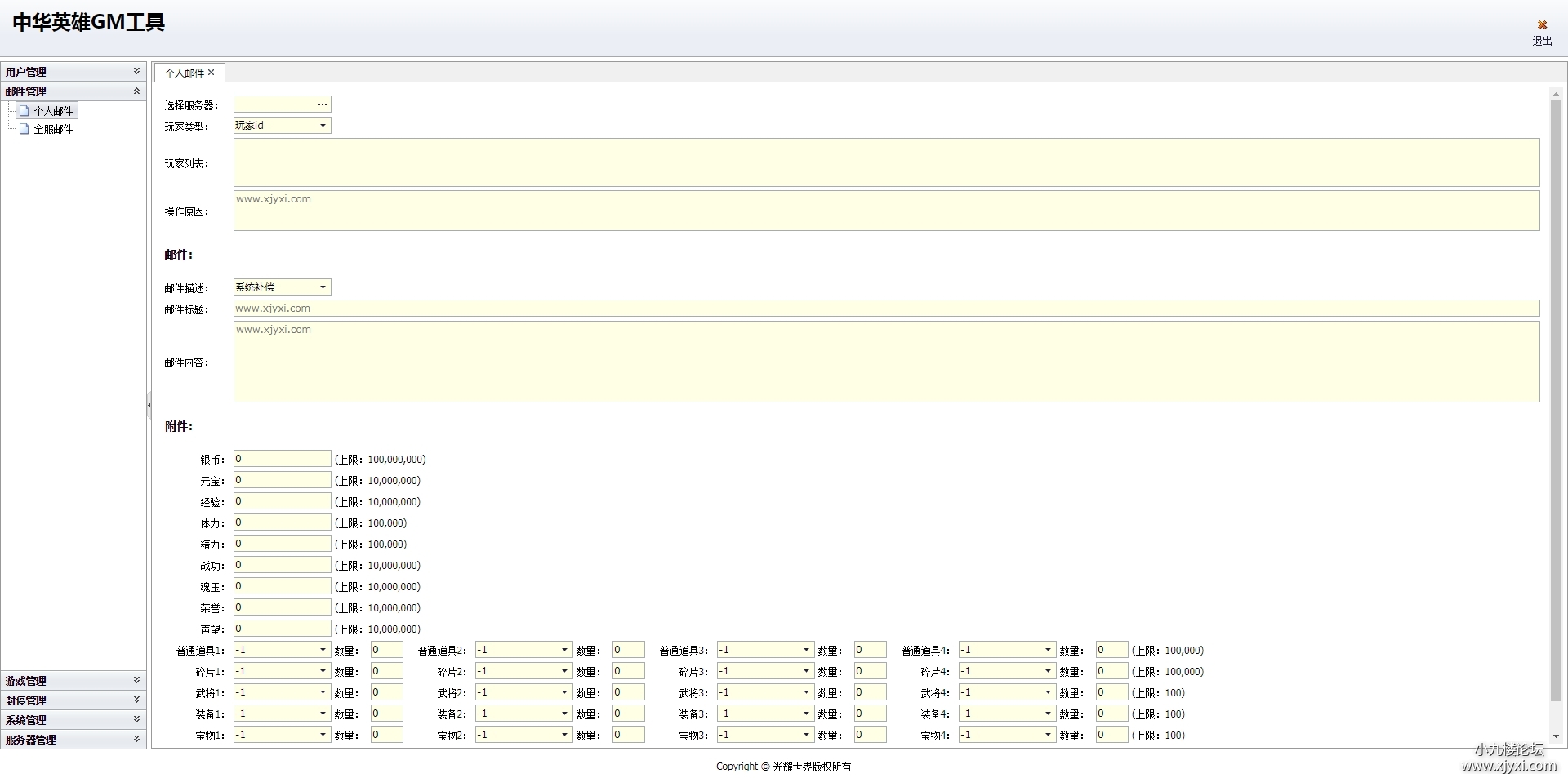Expand the 游戏管理 panel
This screenshot has width=1568, height=778.
(136, 680)
